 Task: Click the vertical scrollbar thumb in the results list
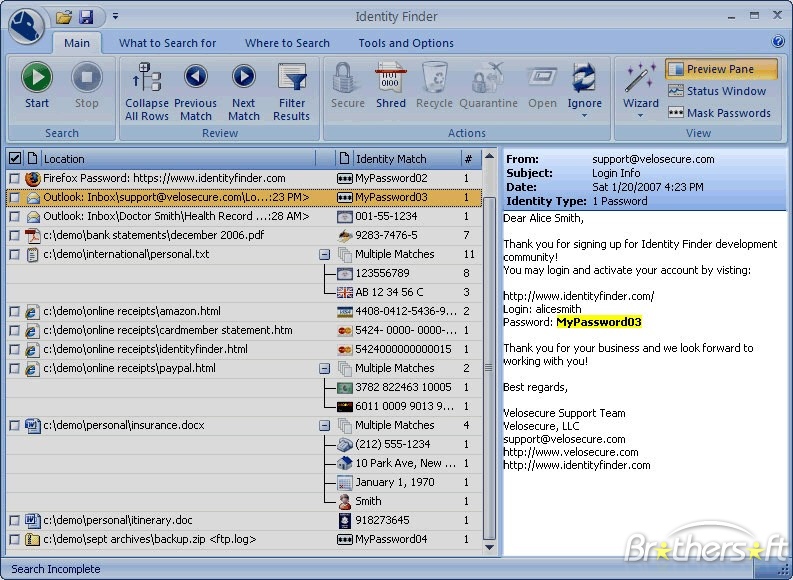coord(489,368)
